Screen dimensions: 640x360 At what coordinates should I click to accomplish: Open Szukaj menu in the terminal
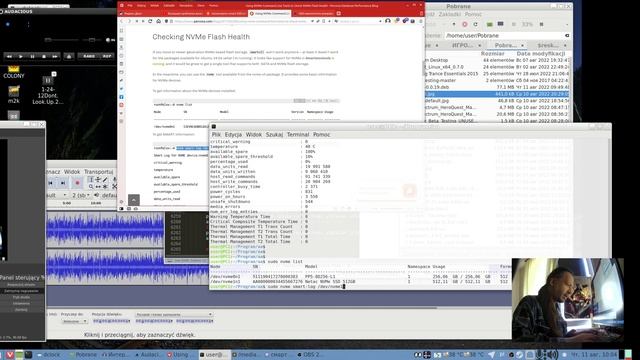click(x=274, y=134)
